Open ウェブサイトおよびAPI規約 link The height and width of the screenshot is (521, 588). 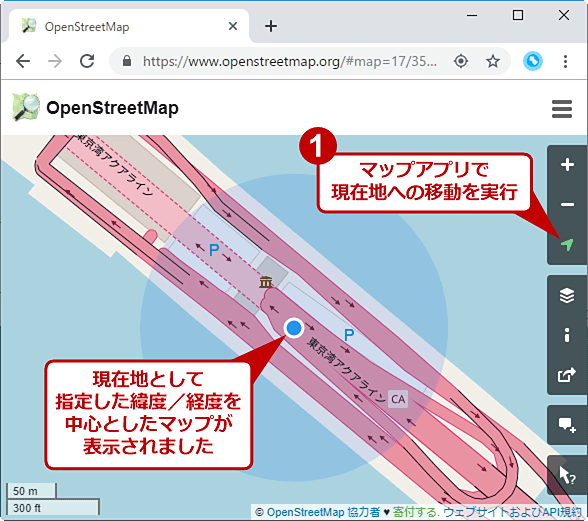(x=512, y=512)
